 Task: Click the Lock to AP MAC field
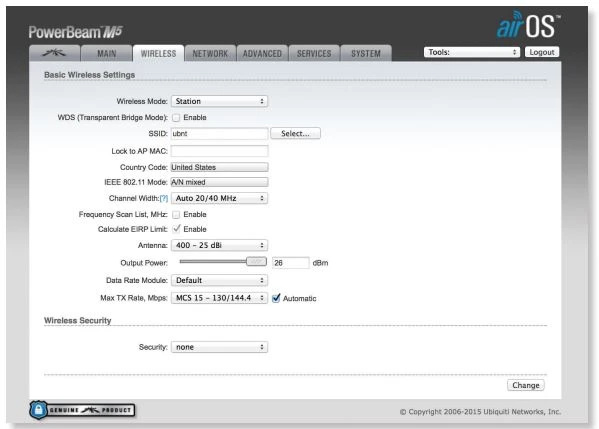point(219,151)
